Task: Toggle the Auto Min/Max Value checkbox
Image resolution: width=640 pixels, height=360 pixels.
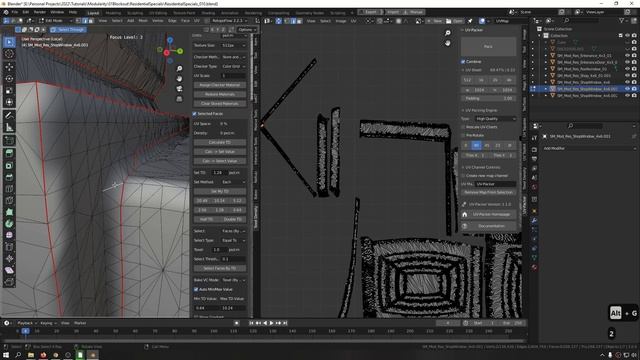Action: 196,289
